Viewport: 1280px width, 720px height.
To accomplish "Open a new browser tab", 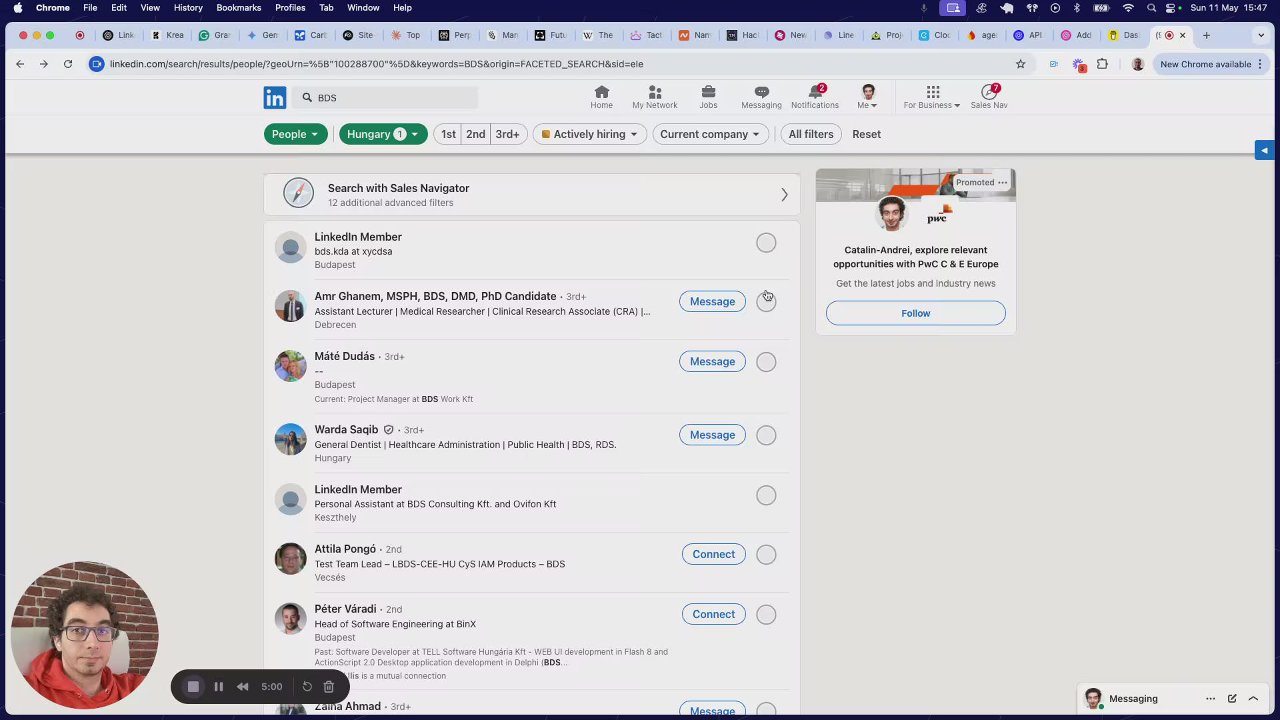I will (1206, 35).
